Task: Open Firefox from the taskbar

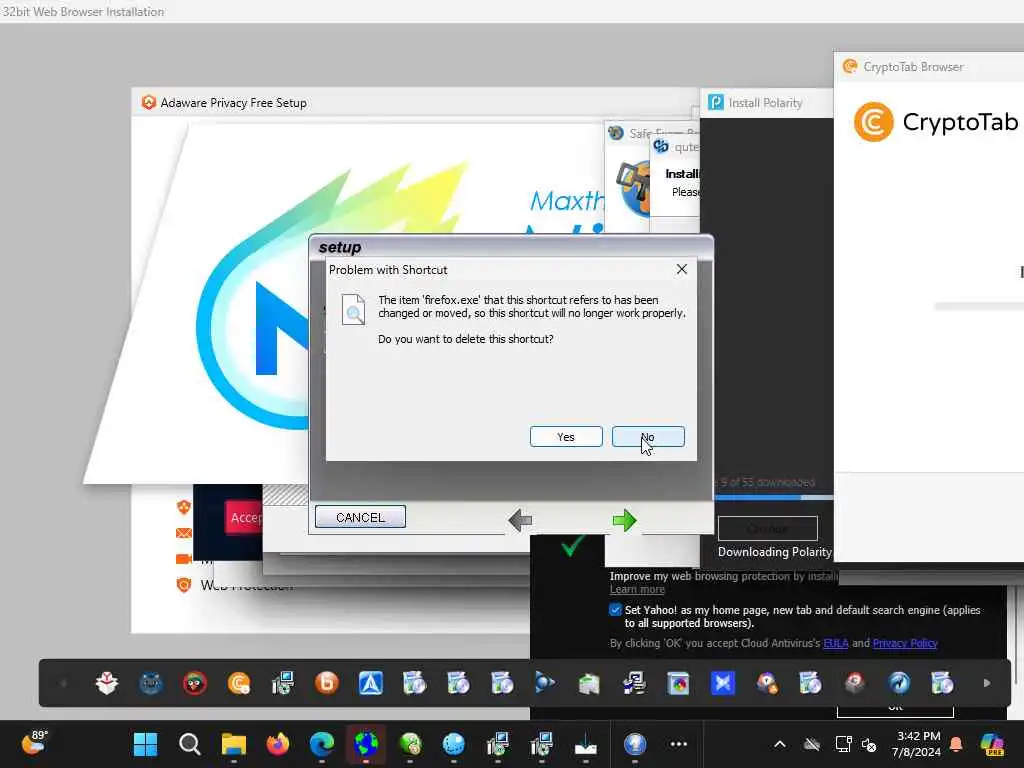Action: [278, 744]
